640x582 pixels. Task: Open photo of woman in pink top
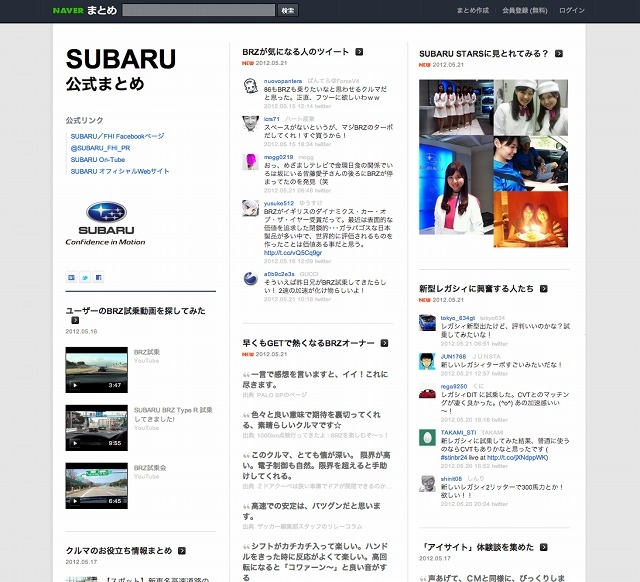(456, 185)
